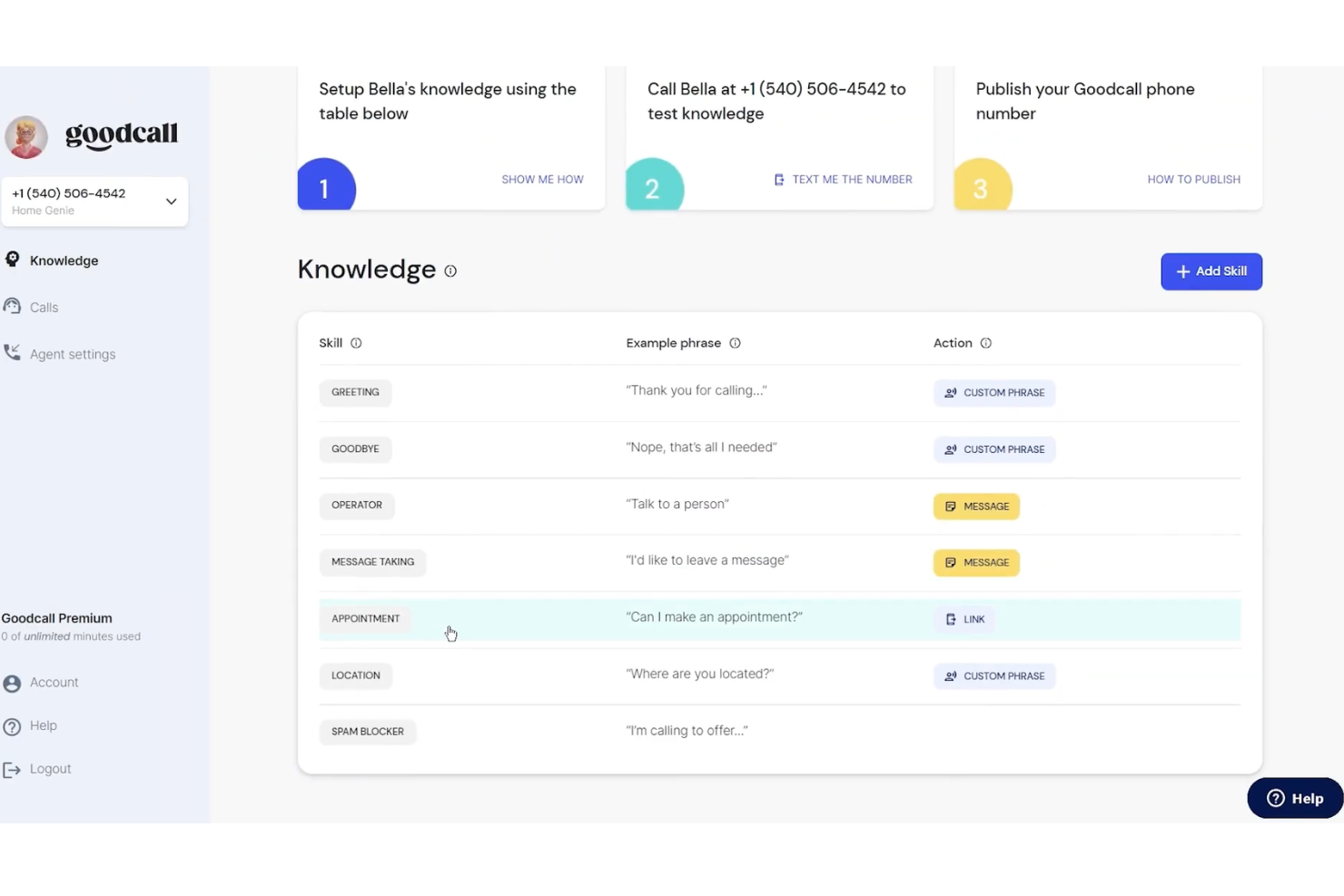Click MESSAGE action in Message Taking row
Viewport: 1344px width, 896px height.
click(976, 563)
